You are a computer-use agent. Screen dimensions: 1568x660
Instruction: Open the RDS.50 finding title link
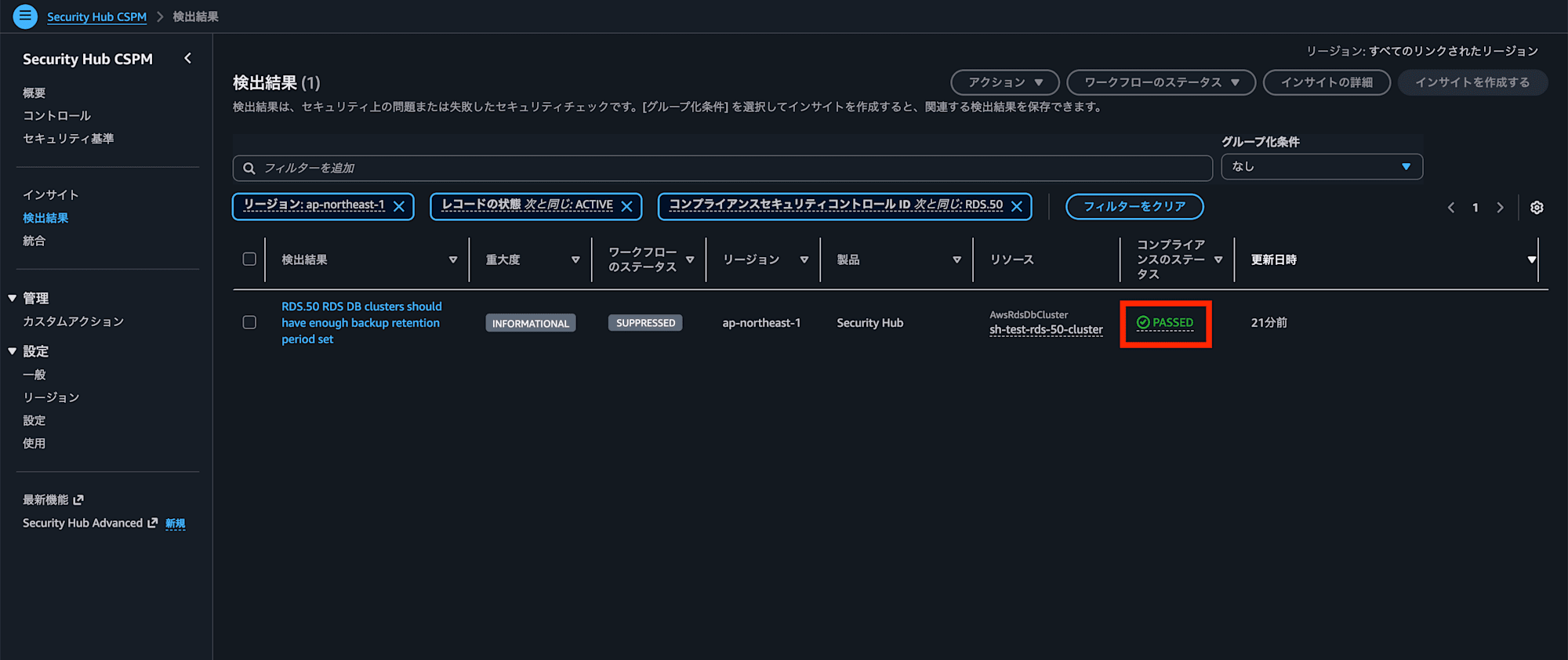click(361, 322)
